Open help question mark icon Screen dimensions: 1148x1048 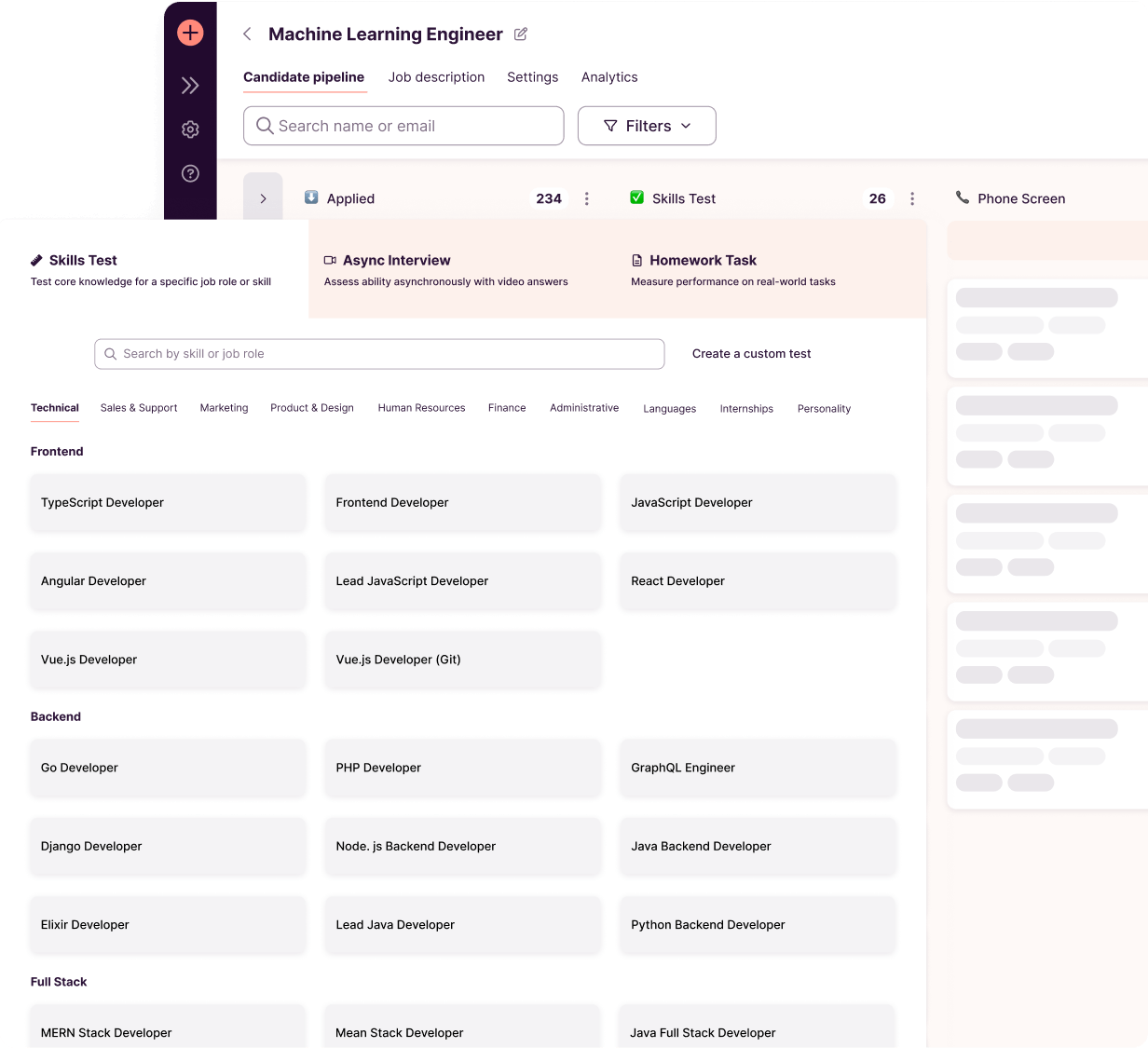(190, 173)
